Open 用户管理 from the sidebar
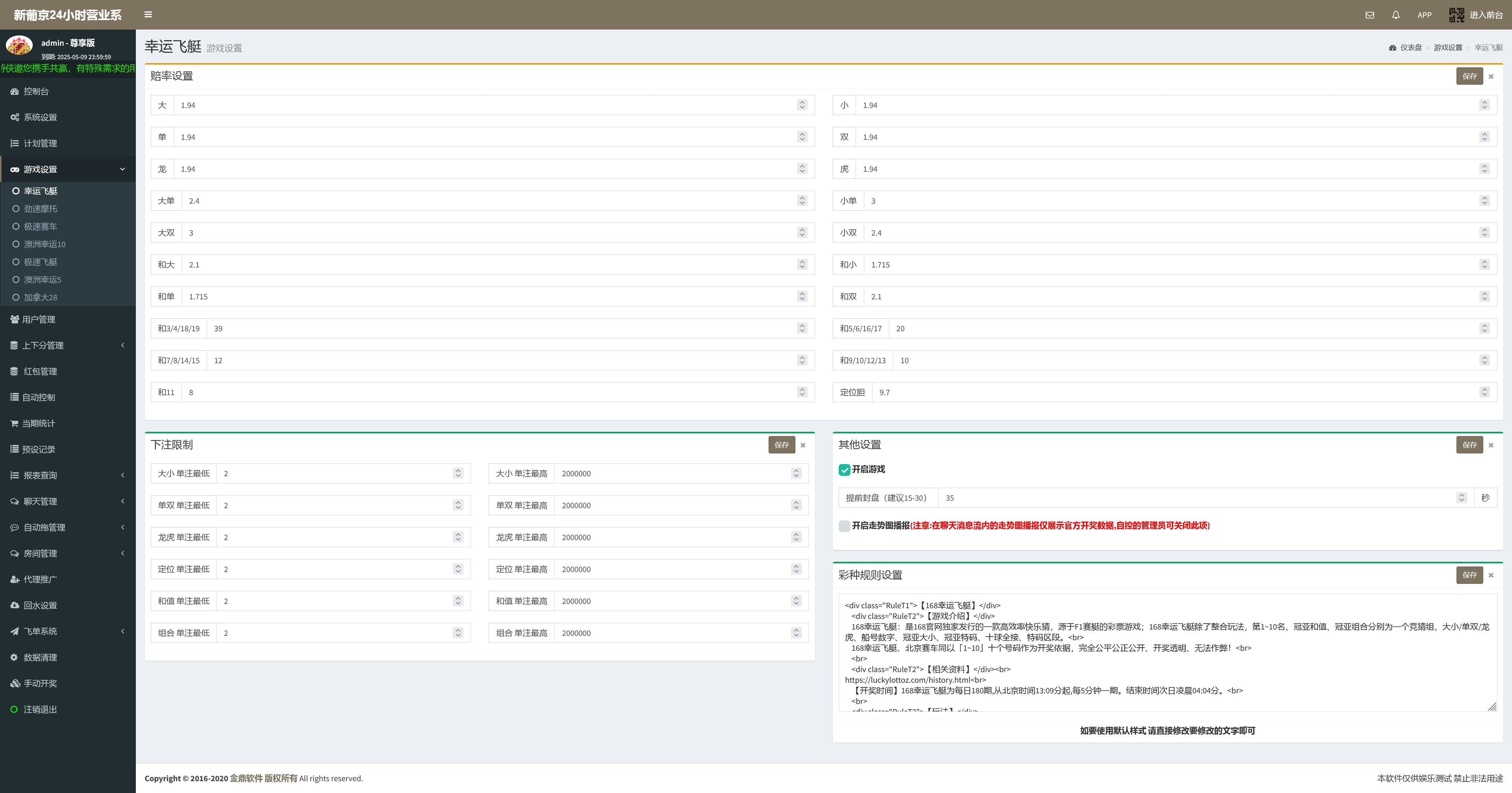1512x793 pixels. 39,319
